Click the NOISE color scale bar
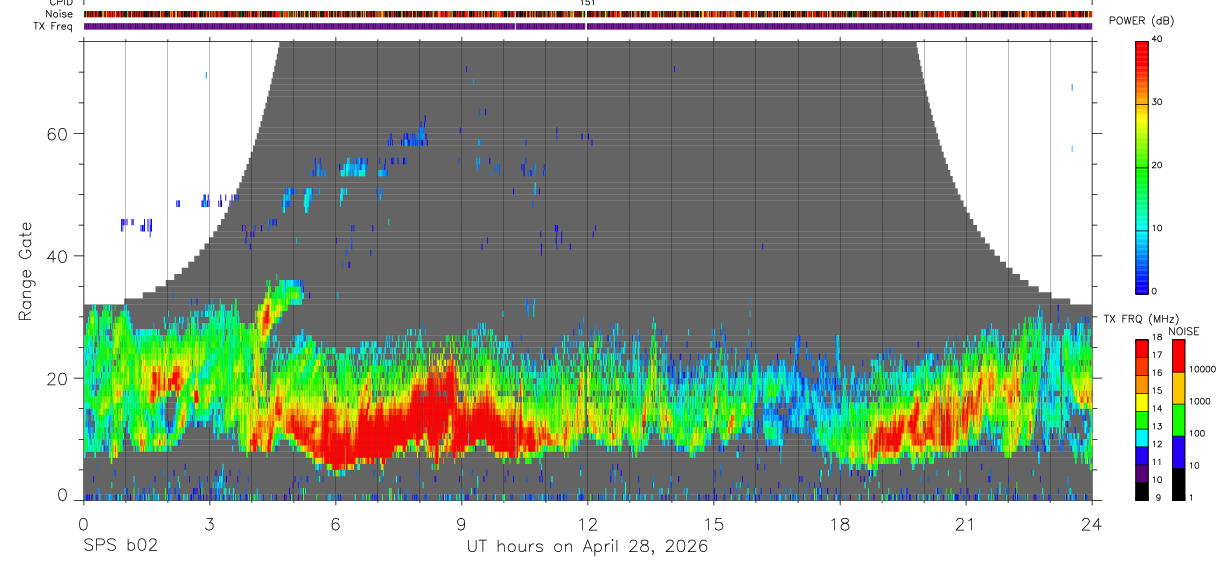The width and height of the screenshot is (1228, 567). [1178, 420]
